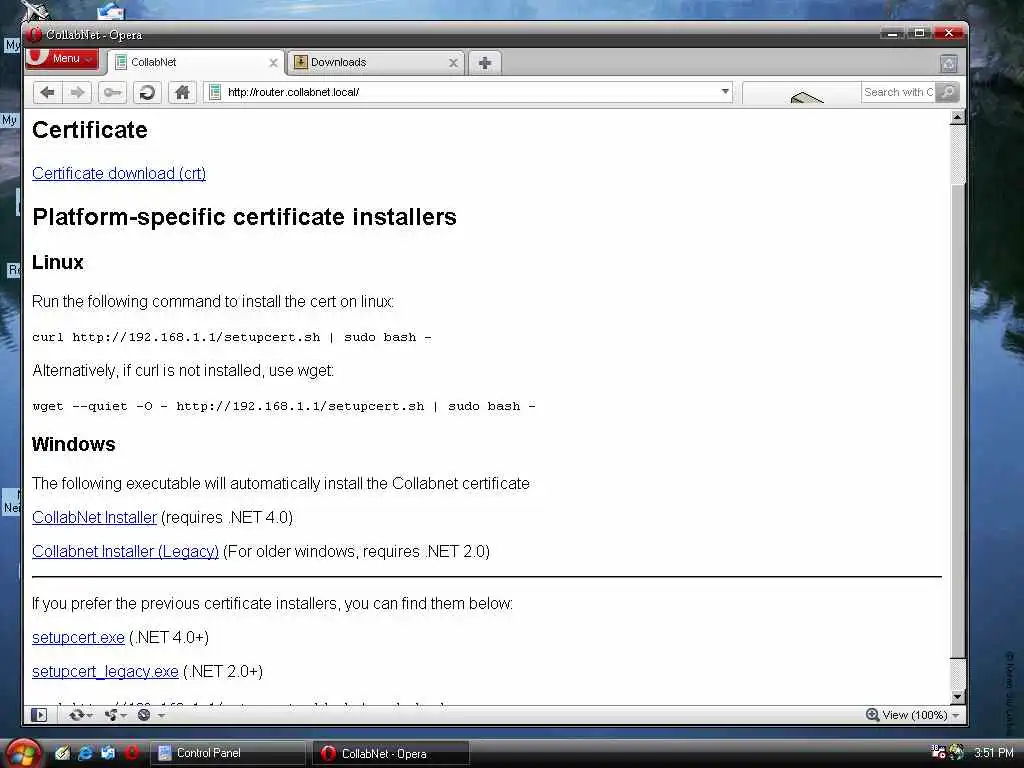Image resolution: width=1024 pixels, height=768 pixels.
Task: Click the CollabNet - Opera taskbar button
Action: (391, 753)
